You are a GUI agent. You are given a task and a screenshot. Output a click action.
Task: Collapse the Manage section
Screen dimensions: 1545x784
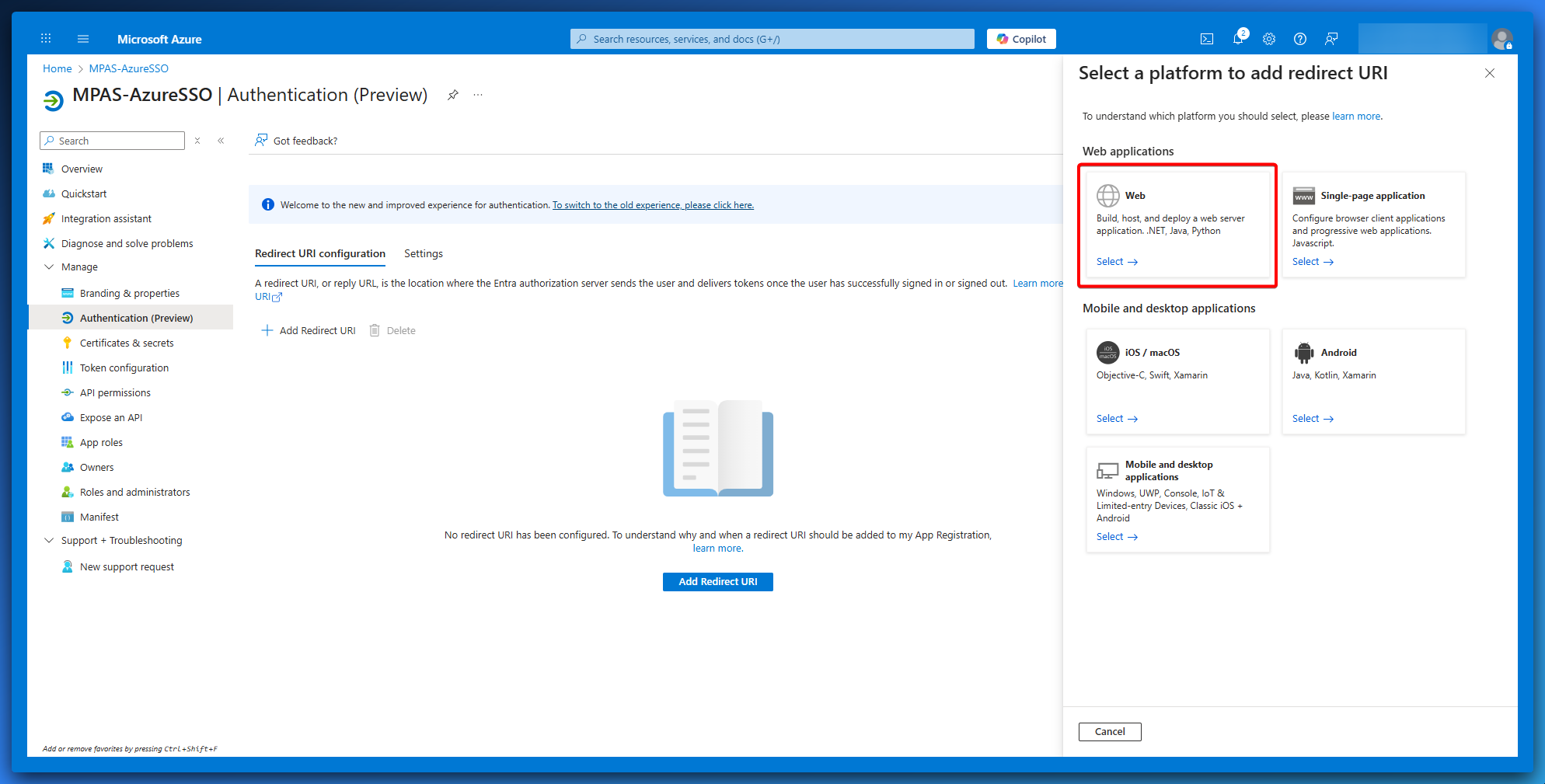point(49,267)
